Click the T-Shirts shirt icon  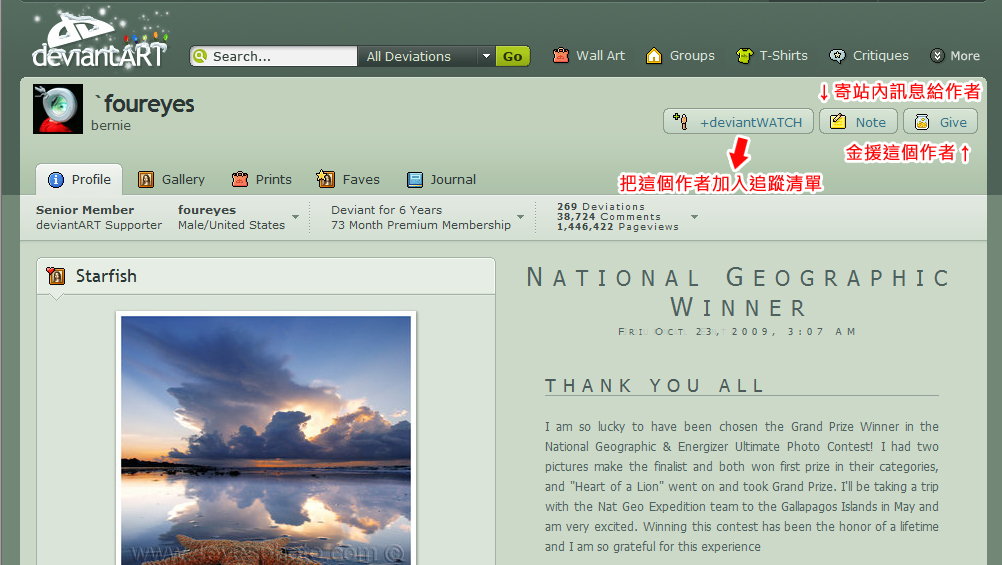pos(744,56)
